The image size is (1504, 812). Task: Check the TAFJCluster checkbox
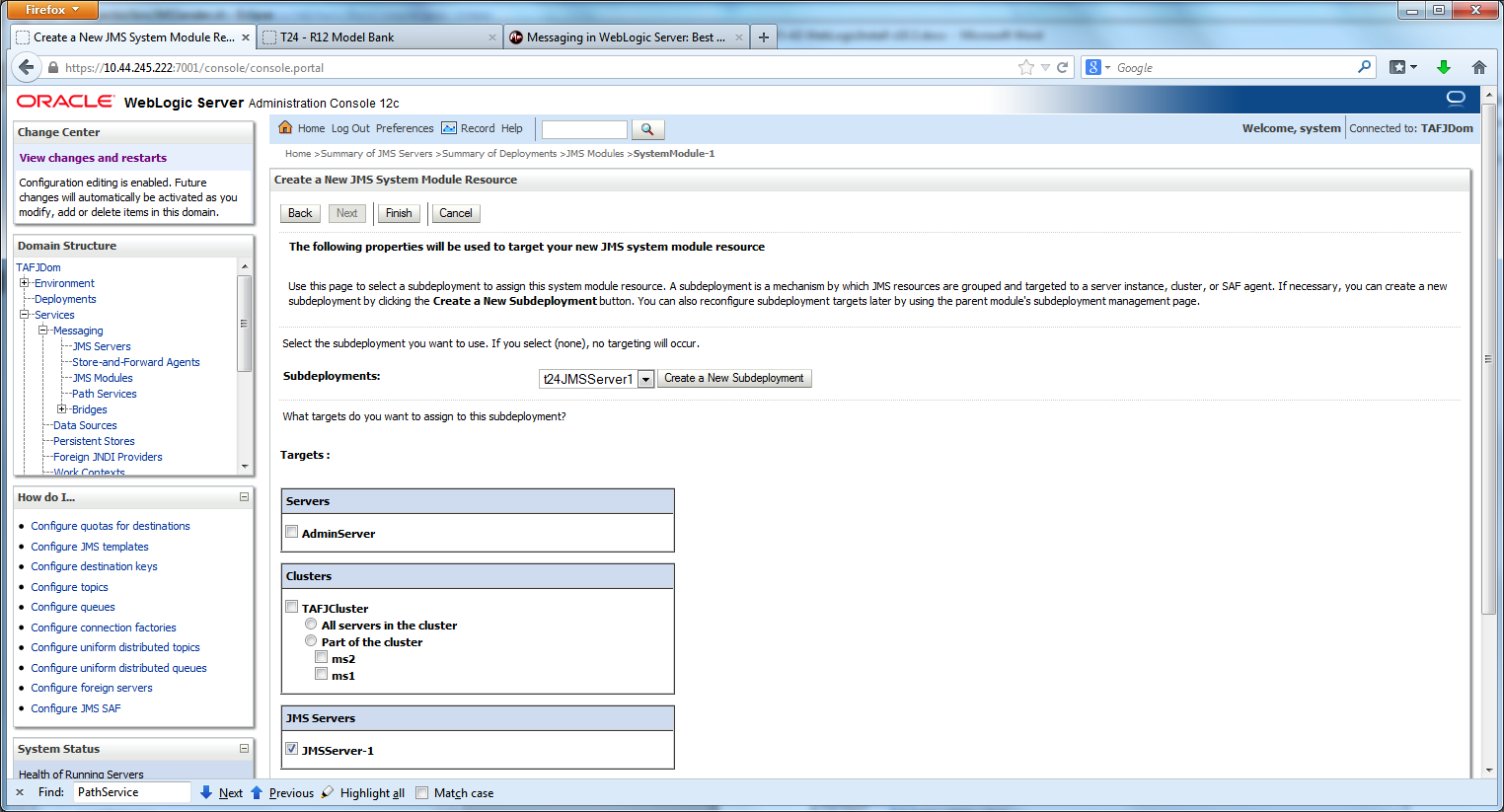(292, 607)
